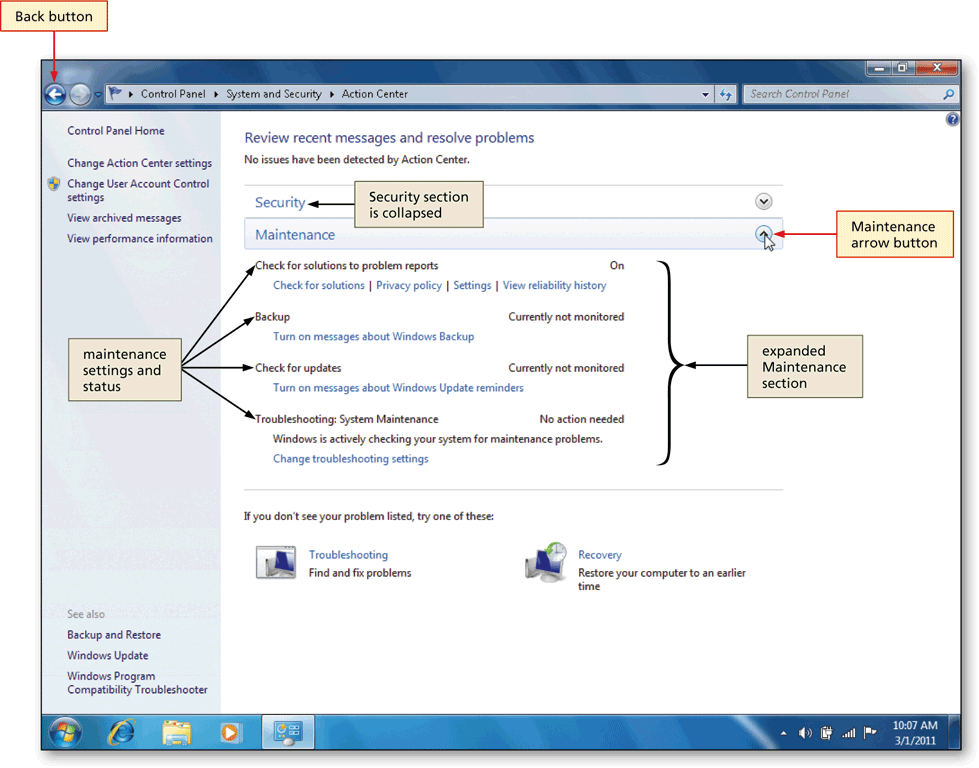
Task: Minimize the Action Center window
Action: click(x=878, y=67)
